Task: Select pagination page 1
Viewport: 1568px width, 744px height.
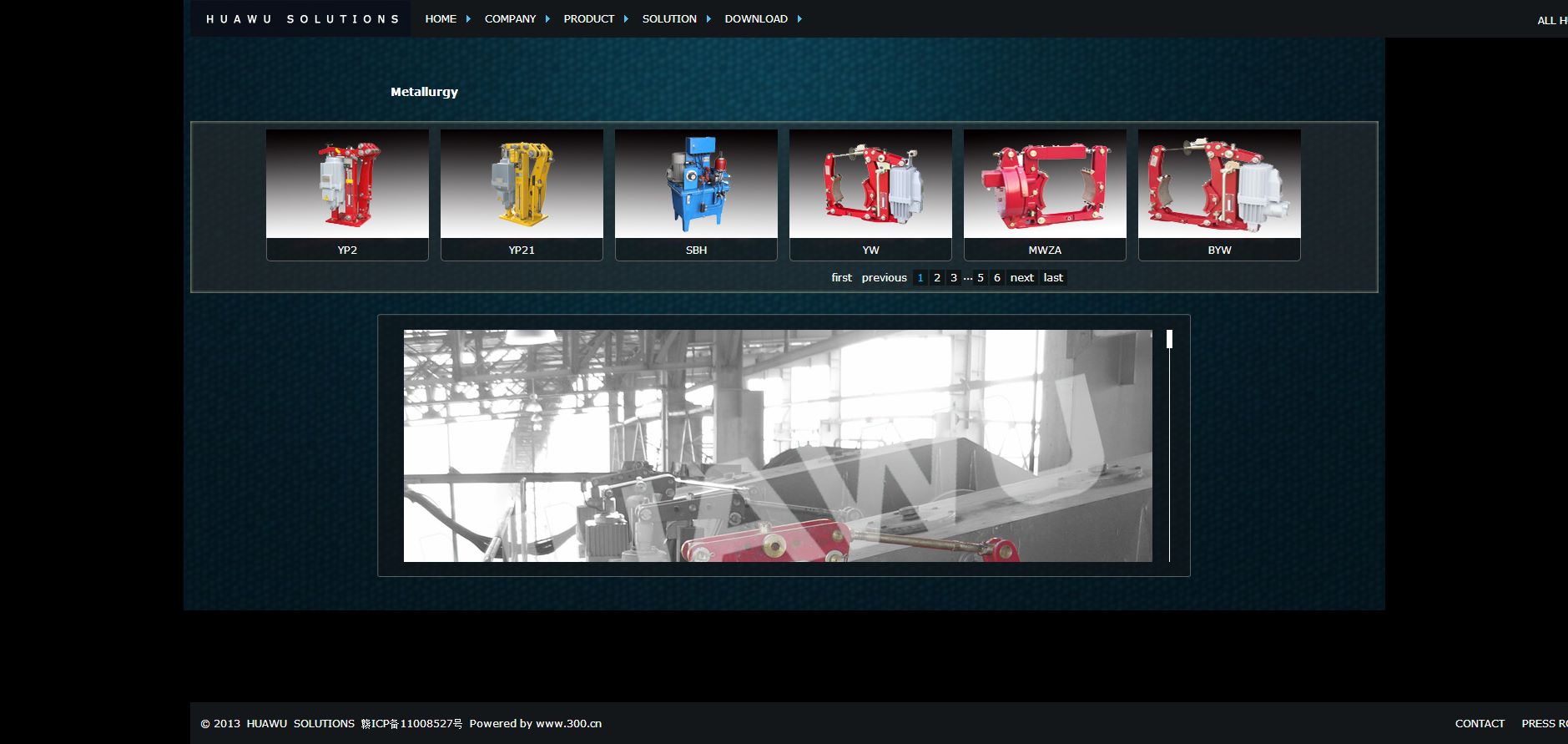Action: pos(920,278)
